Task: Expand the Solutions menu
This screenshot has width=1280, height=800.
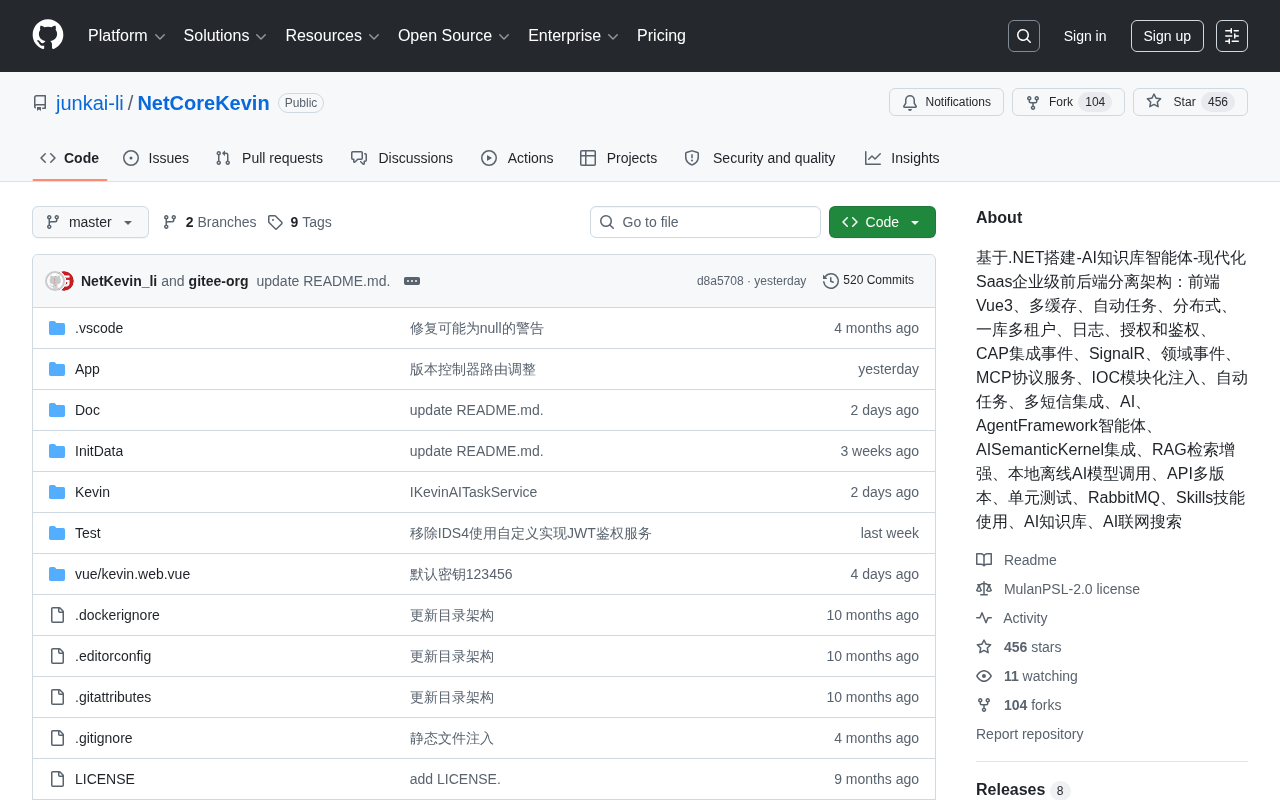Action: click(x=225, y=36)
